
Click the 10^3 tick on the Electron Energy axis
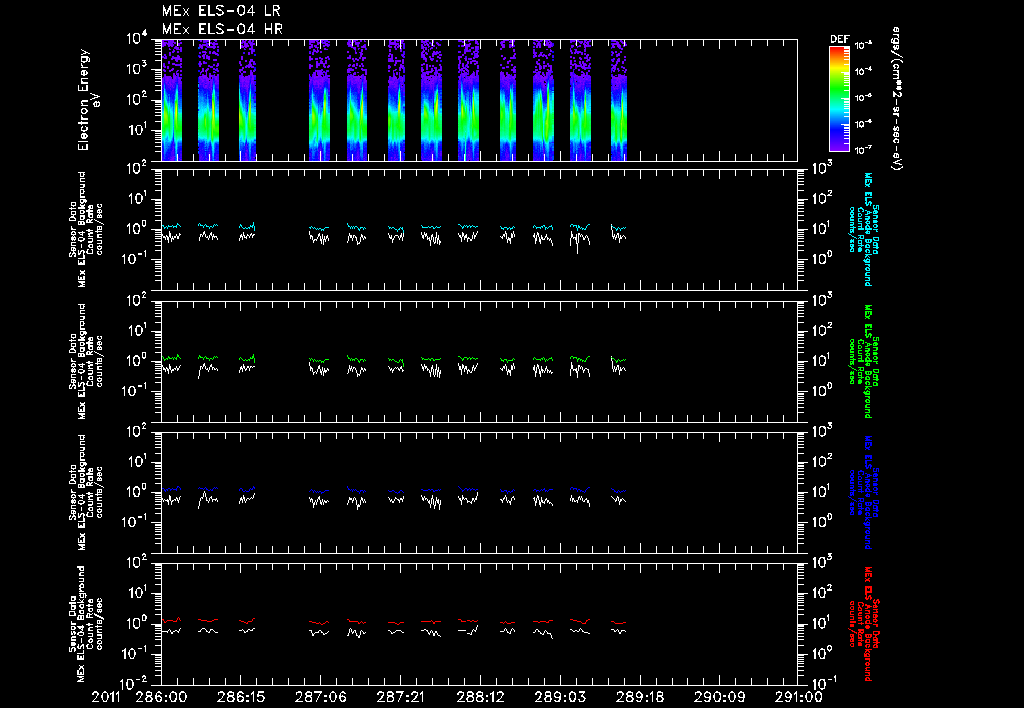pos(138,70)
